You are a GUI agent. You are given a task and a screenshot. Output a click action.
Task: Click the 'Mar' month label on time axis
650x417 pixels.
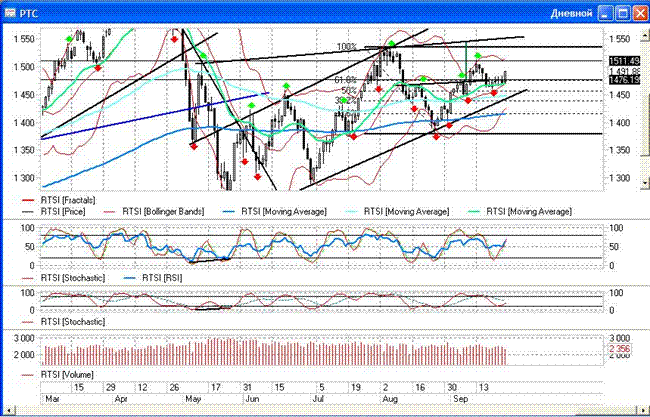[52, 399]
